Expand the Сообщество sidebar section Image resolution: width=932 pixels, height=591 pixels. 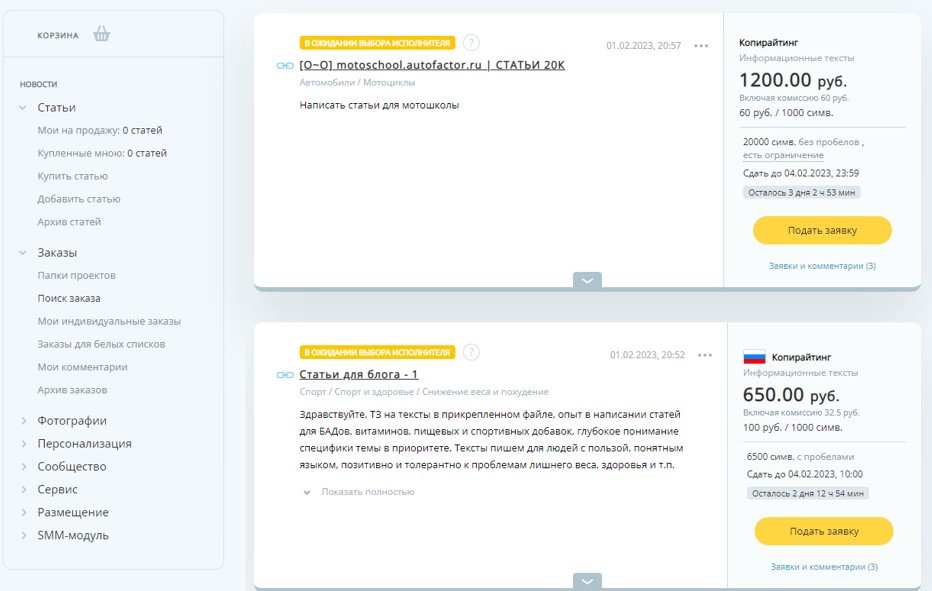24,467
